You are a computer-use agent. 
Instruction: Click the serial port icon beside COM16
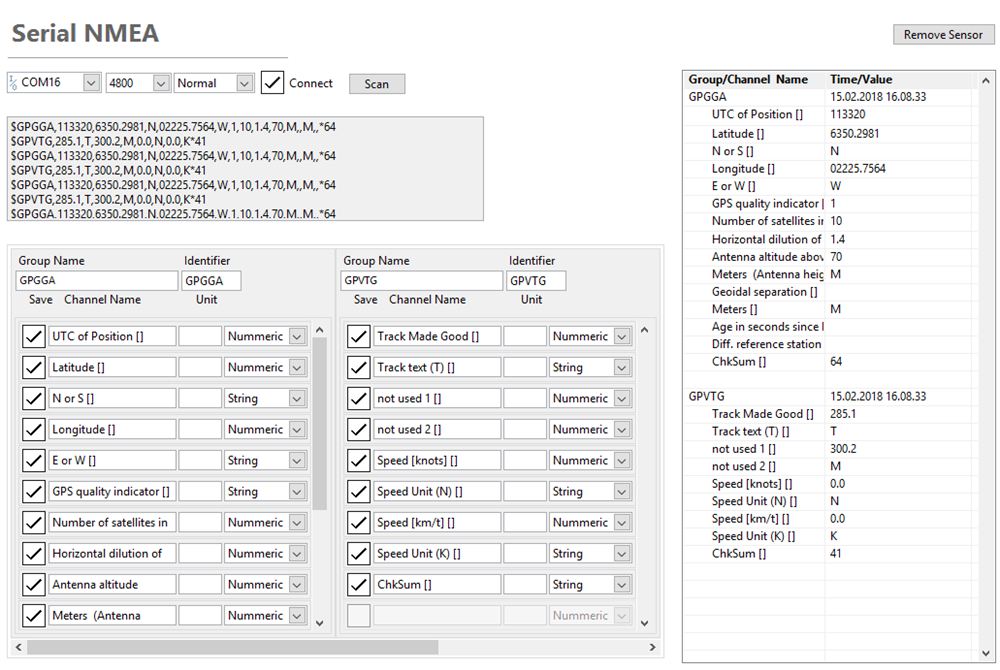pyautogui.click(x=14, y=82)
